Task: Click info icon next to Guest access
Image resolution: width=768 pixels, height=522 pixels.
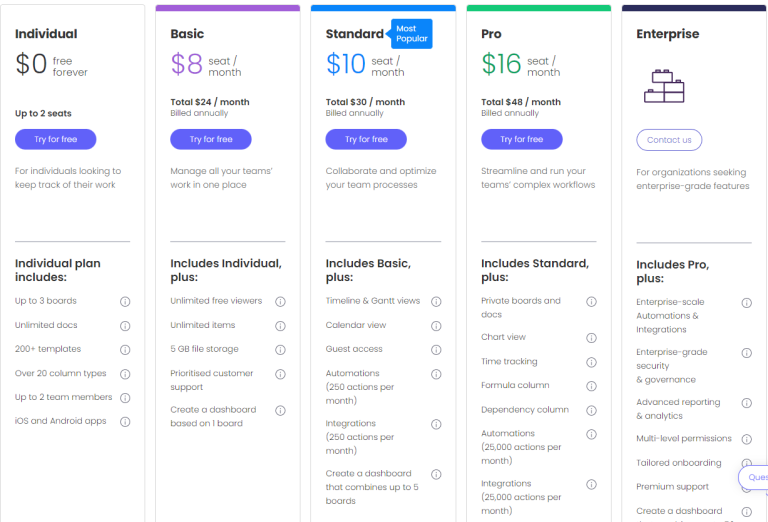Action: (436, 350)
